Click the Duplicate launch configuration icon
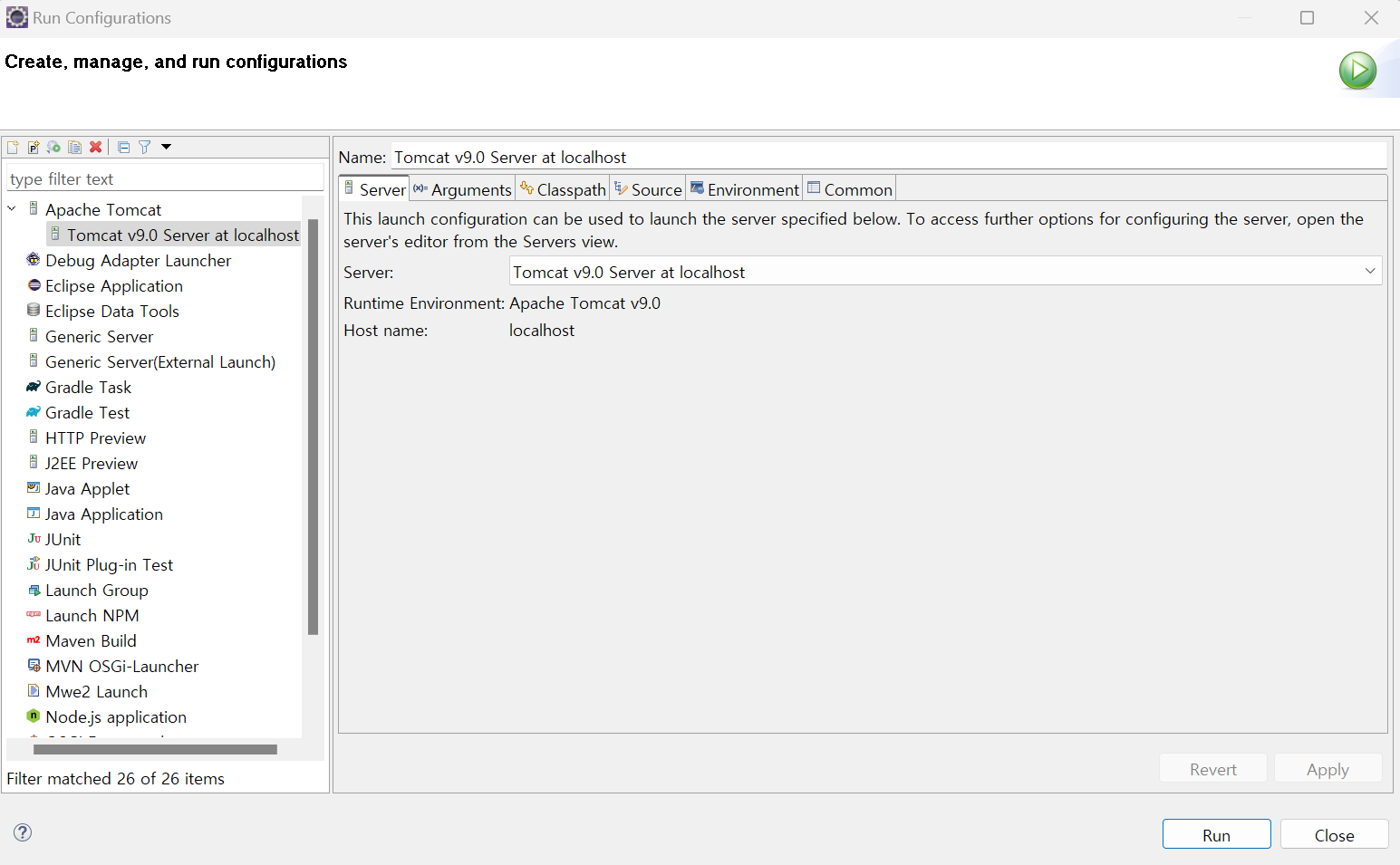Screen dimensions: 1400x865 (75, 147)
